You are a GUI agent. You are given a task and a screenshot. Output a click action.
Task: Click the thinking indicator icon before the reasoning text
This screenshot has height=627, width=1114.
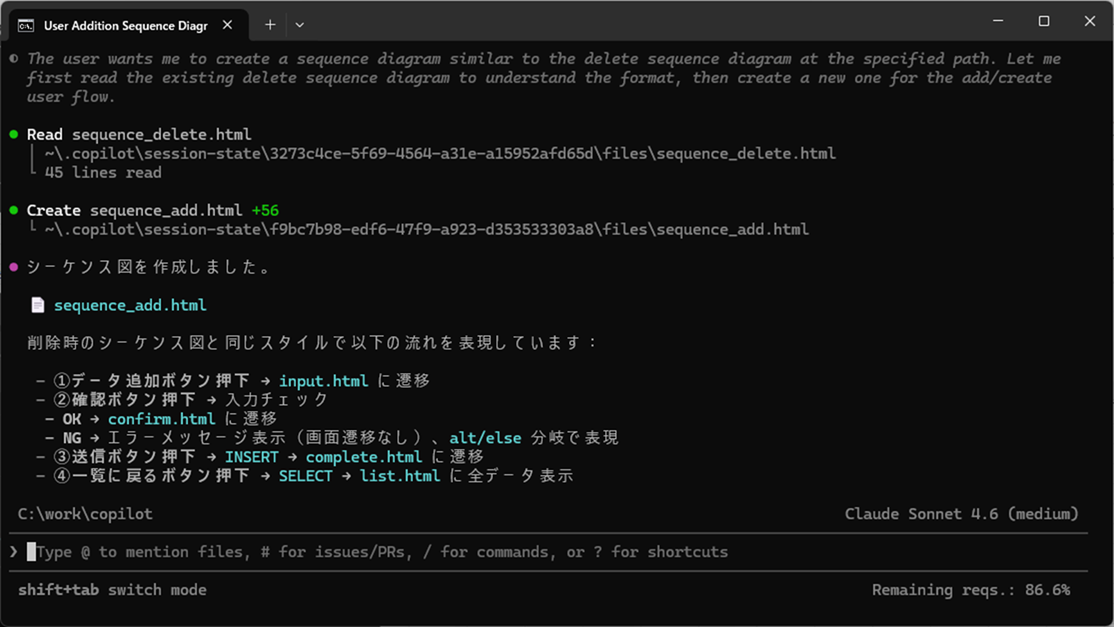pos(12,58)
